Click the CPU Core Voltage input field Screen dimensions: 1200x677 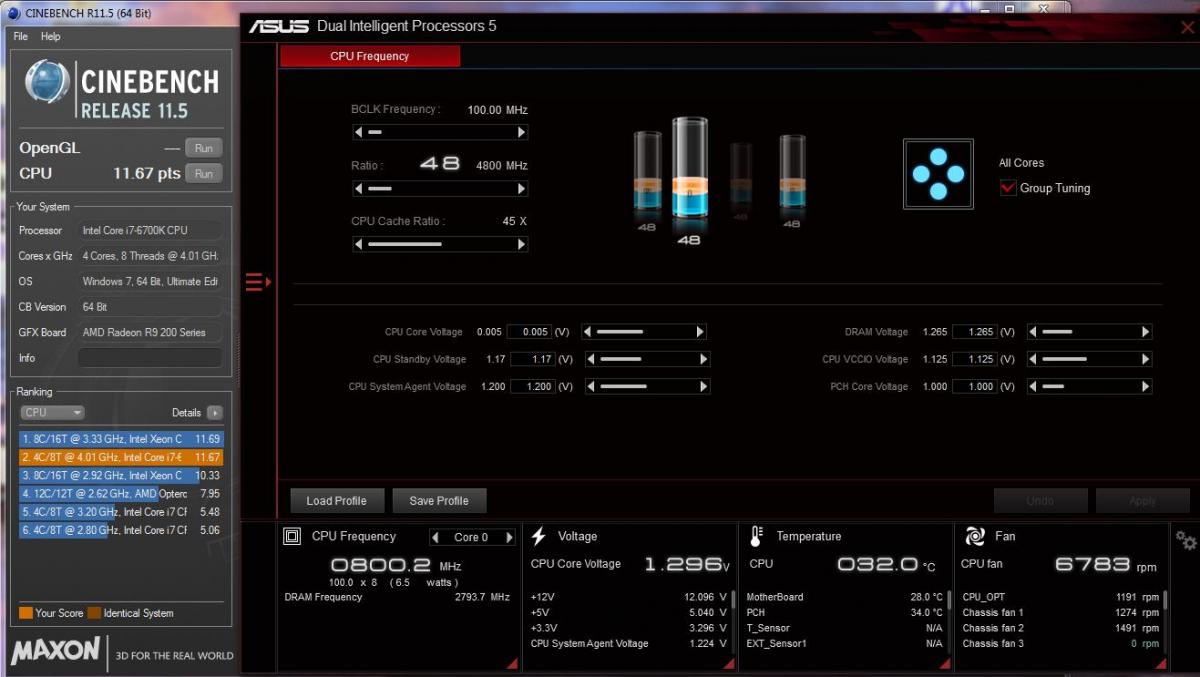(529, 332)
